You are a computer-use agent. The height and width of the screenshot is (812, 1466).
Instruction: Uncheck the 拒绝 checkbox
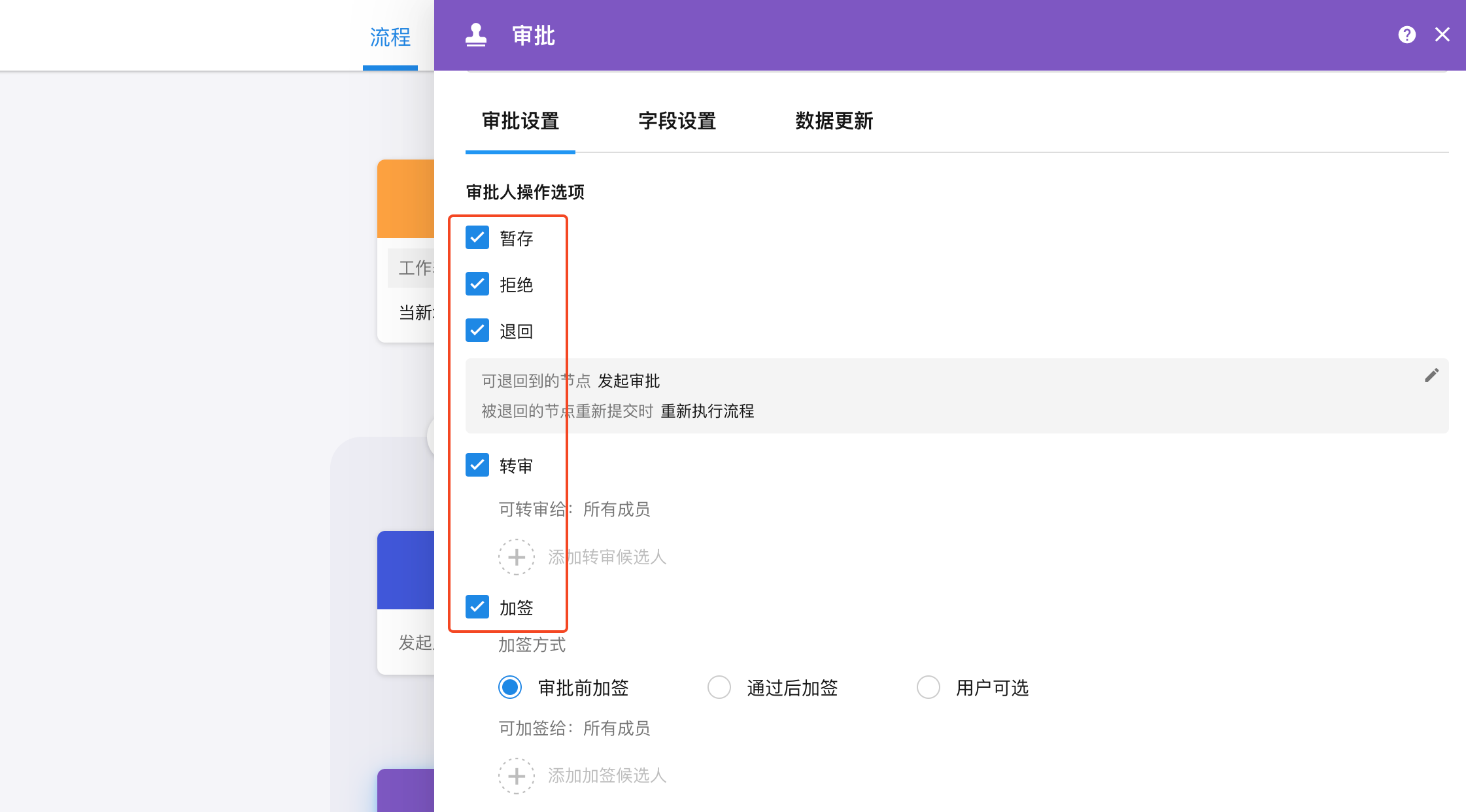click(477, 284)
